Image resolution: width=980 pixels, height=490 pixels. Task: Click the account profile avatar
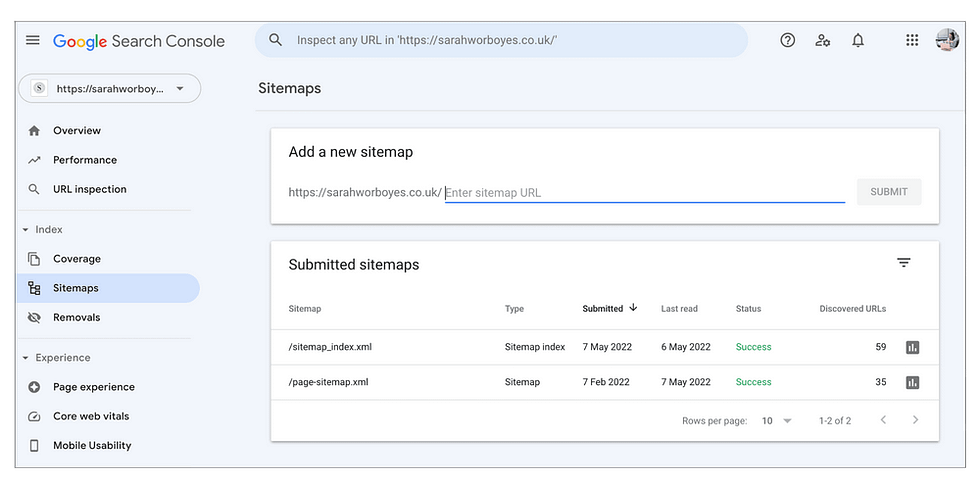(947, 40)
